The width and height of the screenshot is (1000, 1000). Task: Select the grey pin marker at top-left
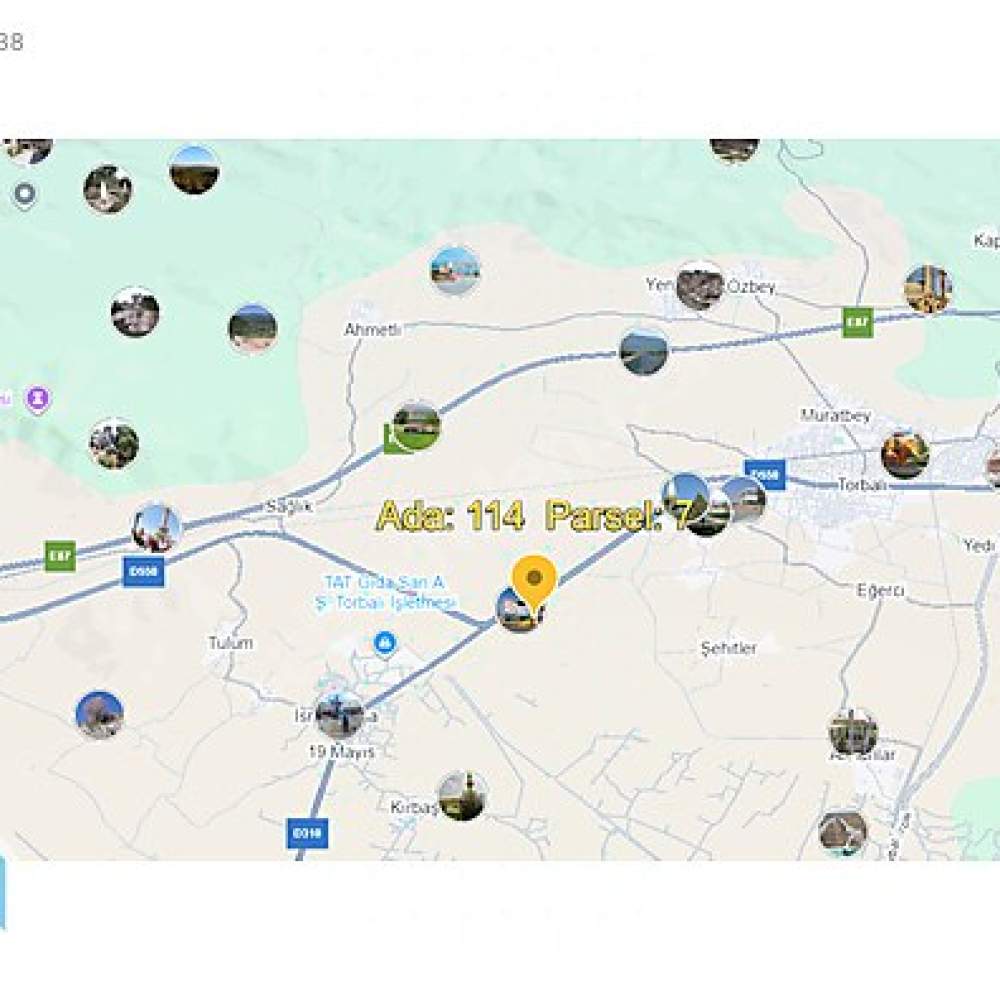pyautogui.click(x=24, y=194)
